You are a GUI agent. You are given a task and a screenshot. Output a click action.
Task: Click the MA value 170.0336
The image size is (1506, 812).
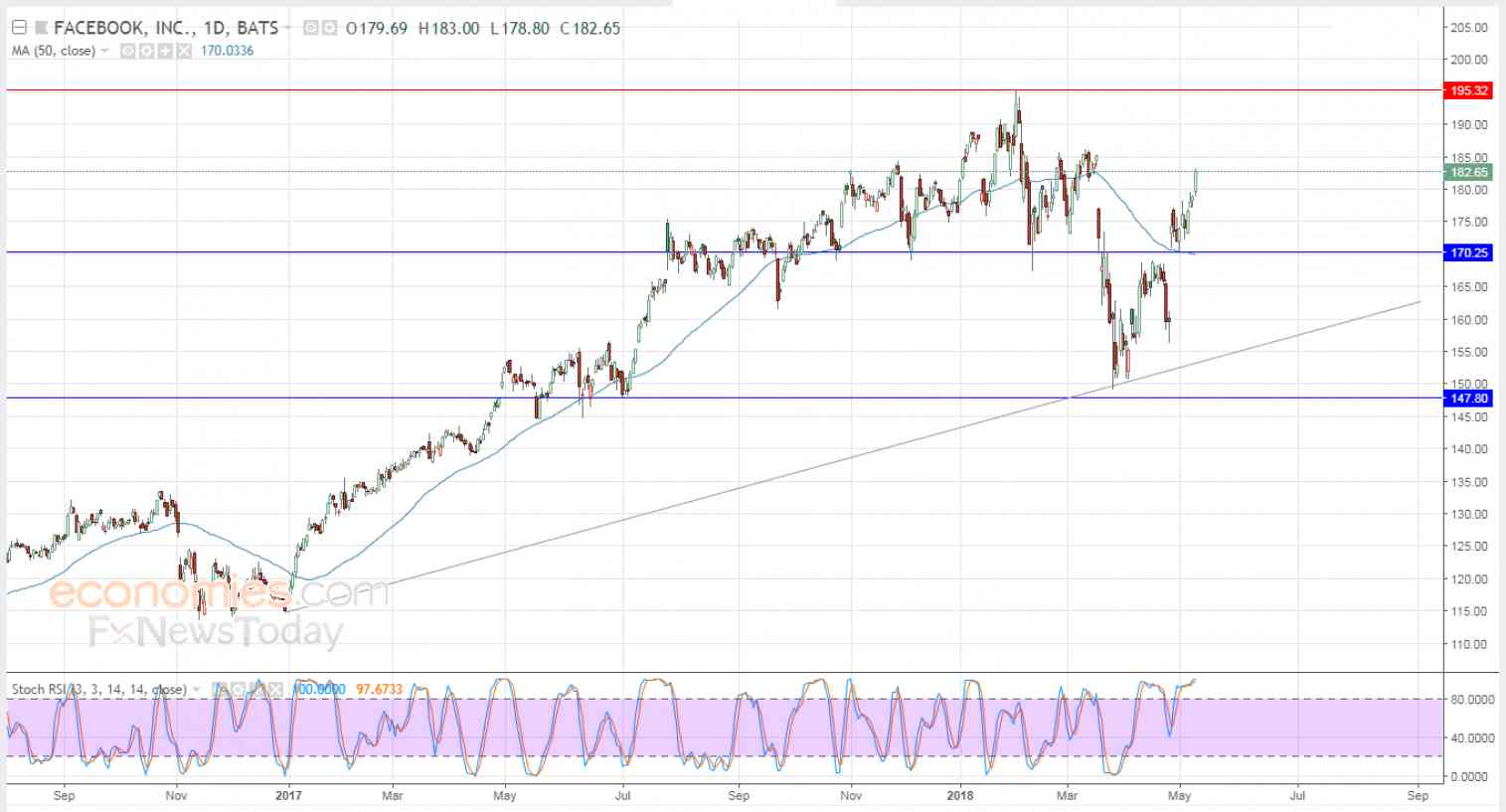tap(227, 51)
